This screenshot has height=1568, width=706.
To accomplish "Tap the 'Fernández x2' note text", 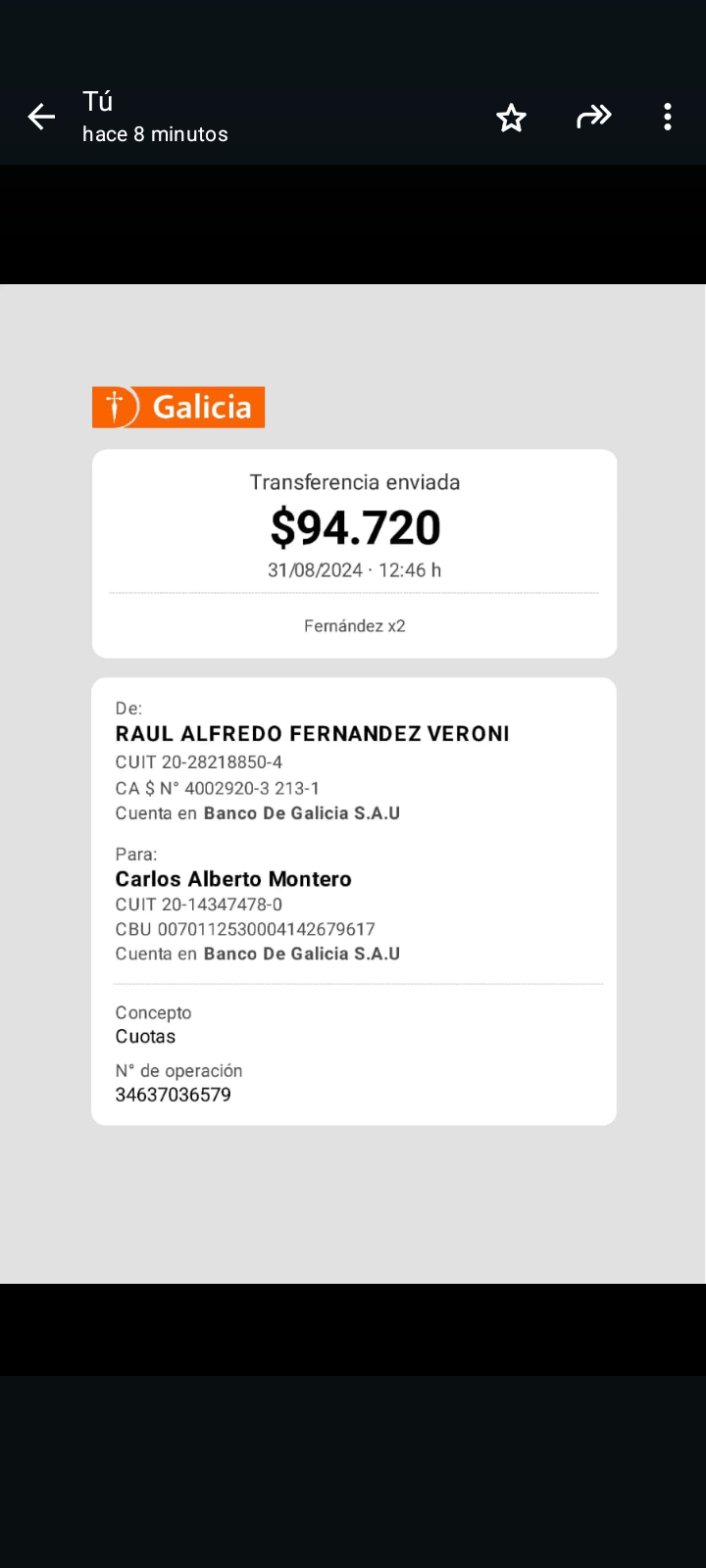I will pos(355,626).
